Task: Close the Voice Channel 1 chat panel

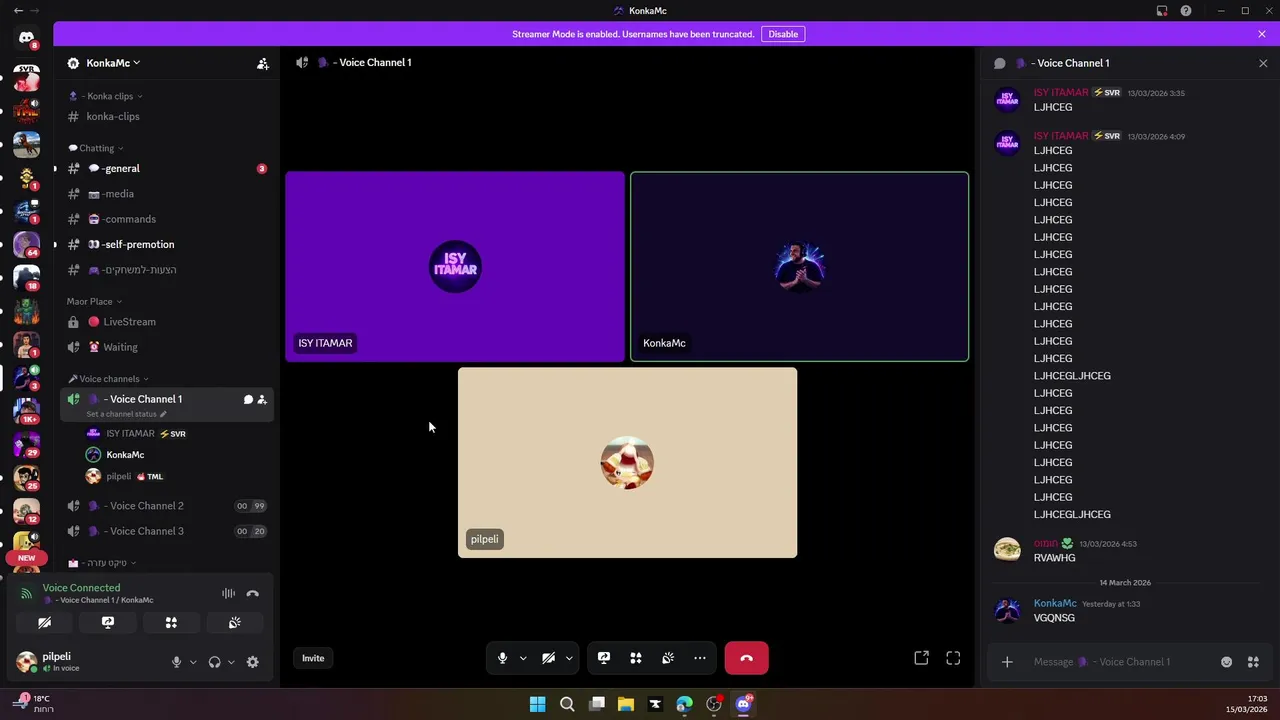Action: [1263, 63]
